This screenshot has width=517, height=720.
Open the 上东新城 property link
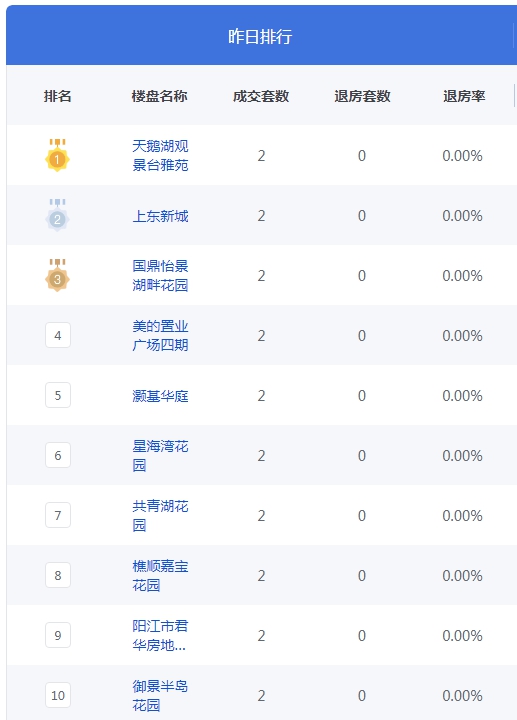pos(160,216)
